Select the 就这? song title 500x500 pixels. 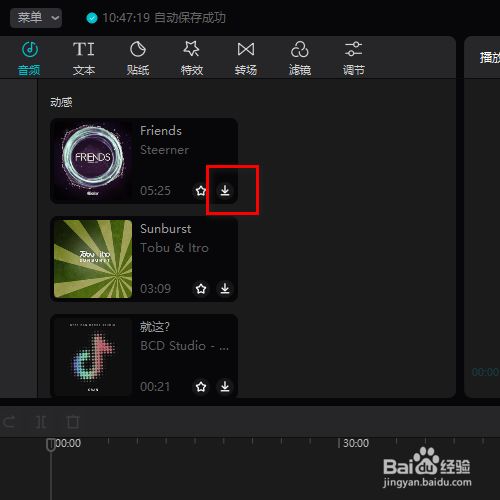[155, 327]
